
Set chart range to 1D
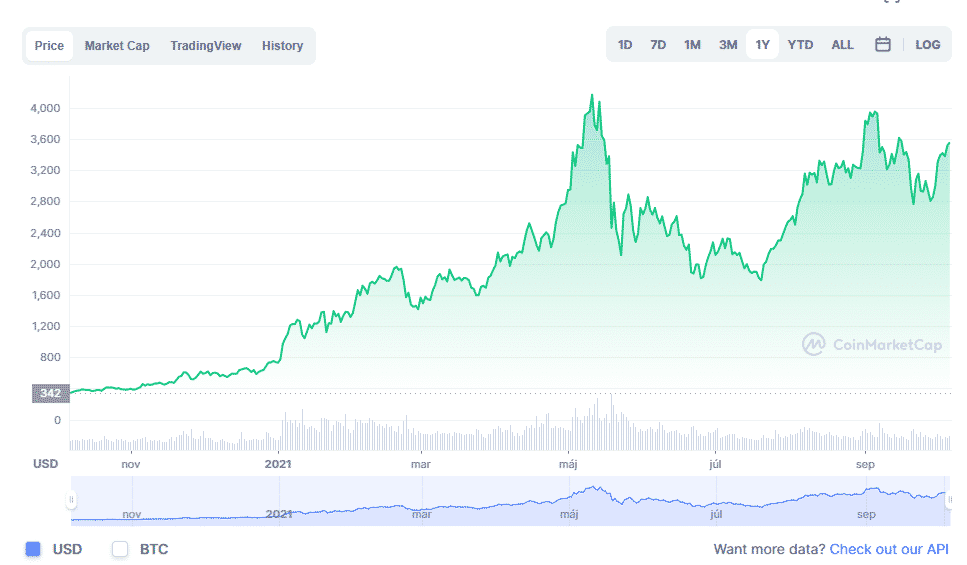click(625, 45)
